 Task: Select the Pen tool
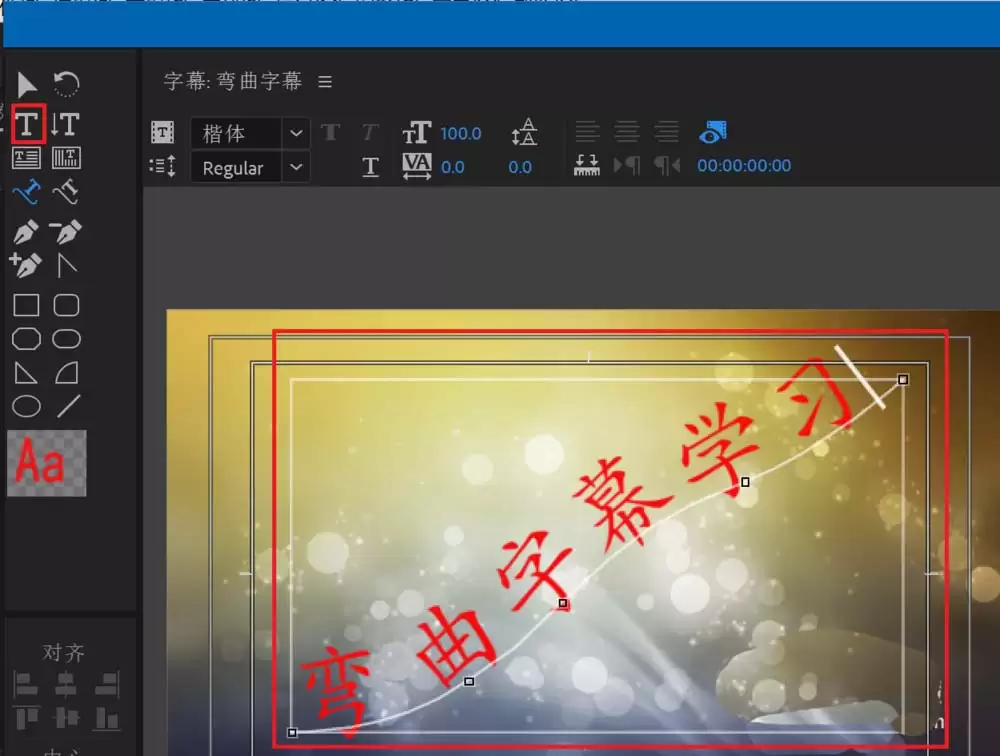pyautogui.click(x=27, y=231)
